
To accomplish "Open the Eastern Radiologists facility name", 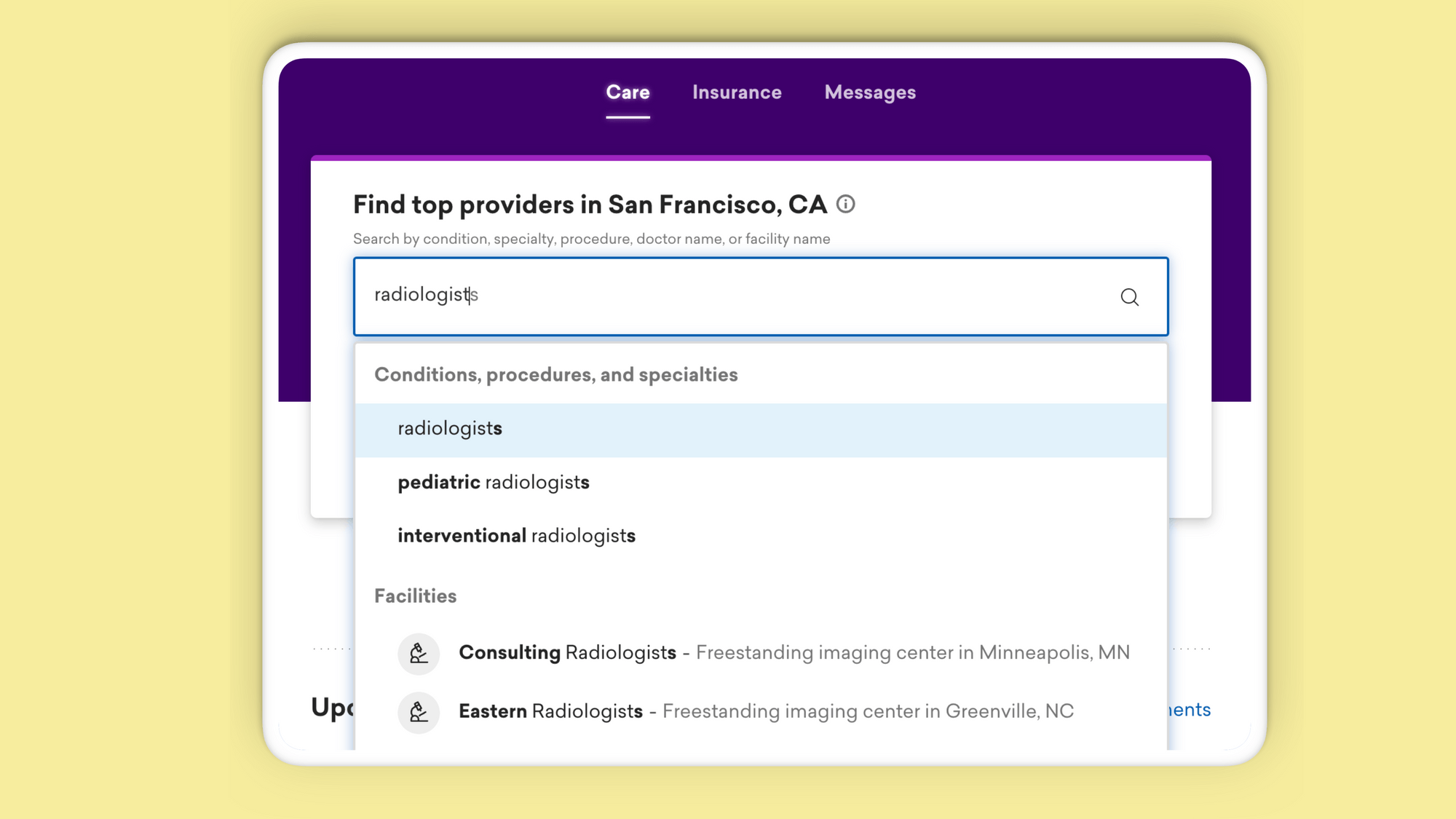I will click(x=550, y=711).
